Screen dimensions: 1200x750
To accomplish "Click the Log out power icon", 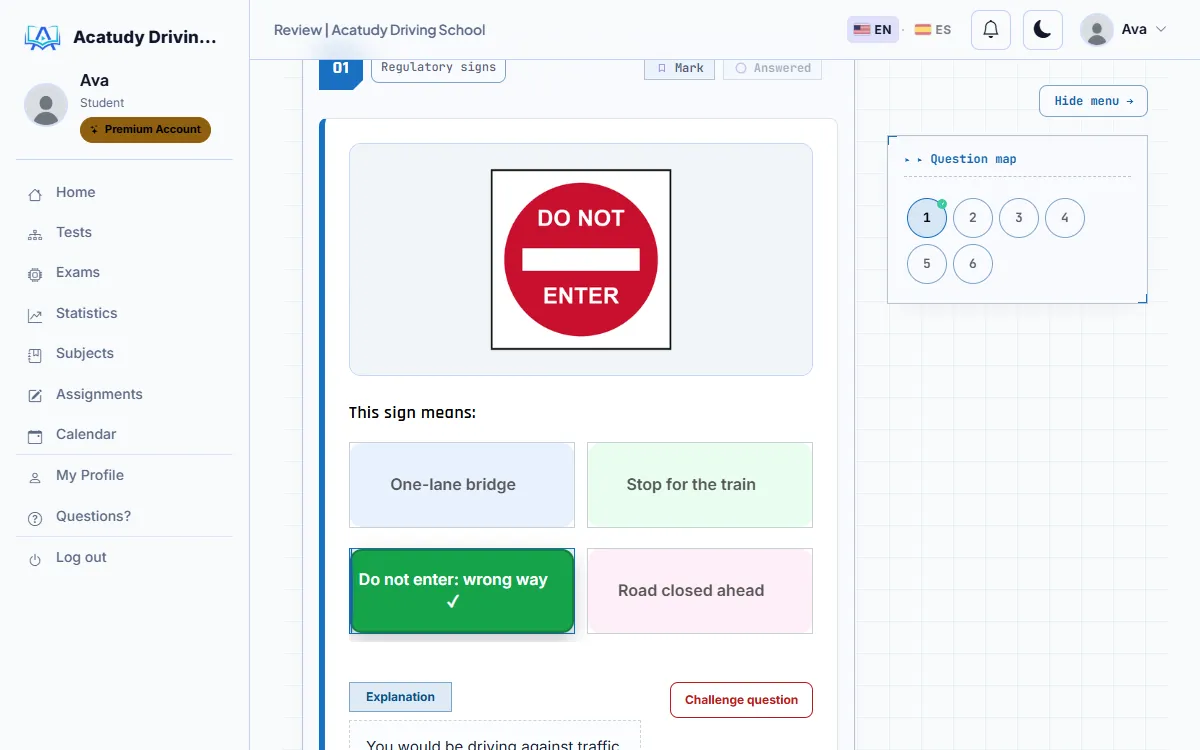I will click(x=35, y=559).
